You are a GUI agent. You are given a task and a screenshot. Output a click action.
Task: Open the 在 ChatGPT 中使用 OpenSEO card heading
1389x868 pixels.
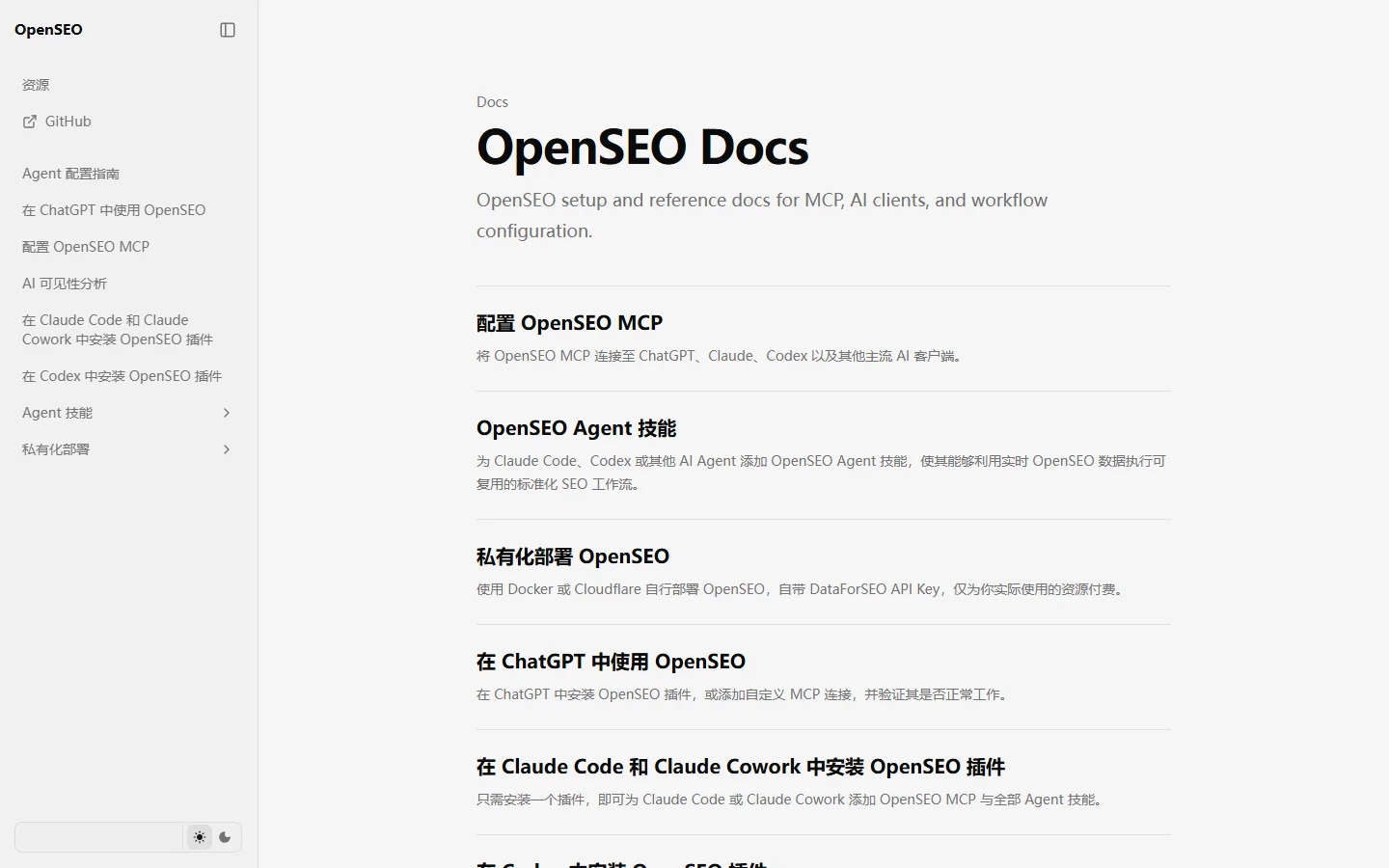611,662
